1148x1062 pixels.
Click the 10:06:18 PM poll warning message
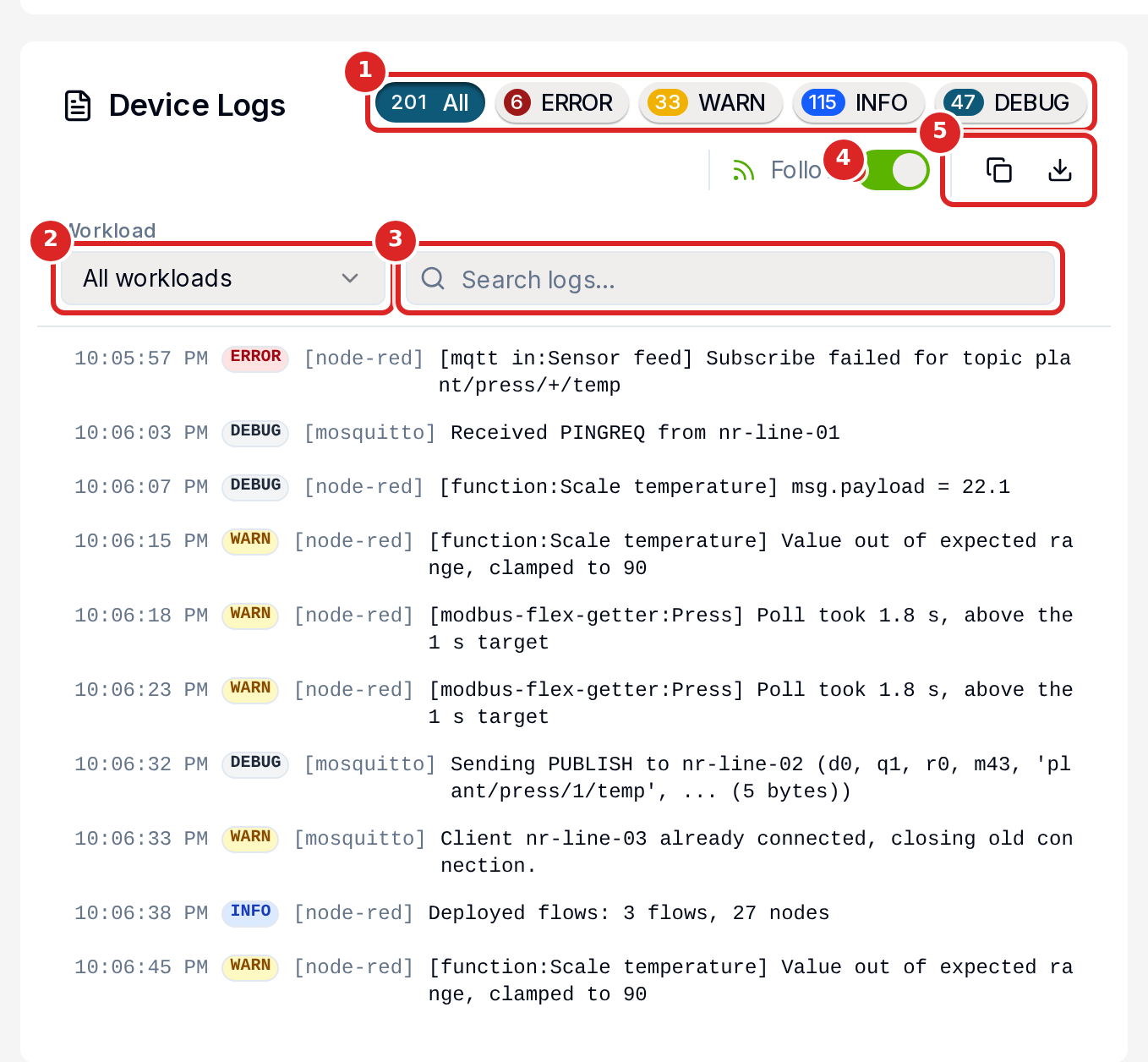point(751,629)
